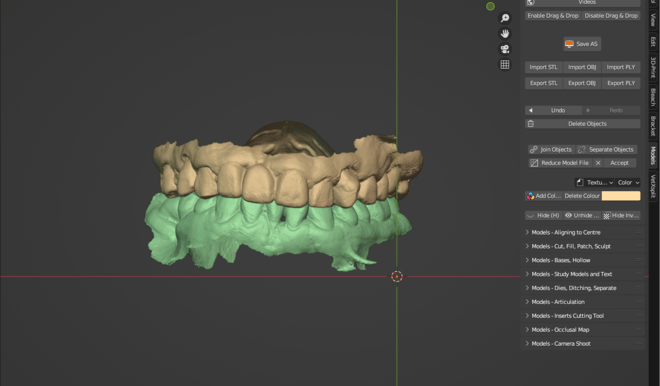Click the green axis gizmo dot

pyautogui.click(x=490, y=6)
